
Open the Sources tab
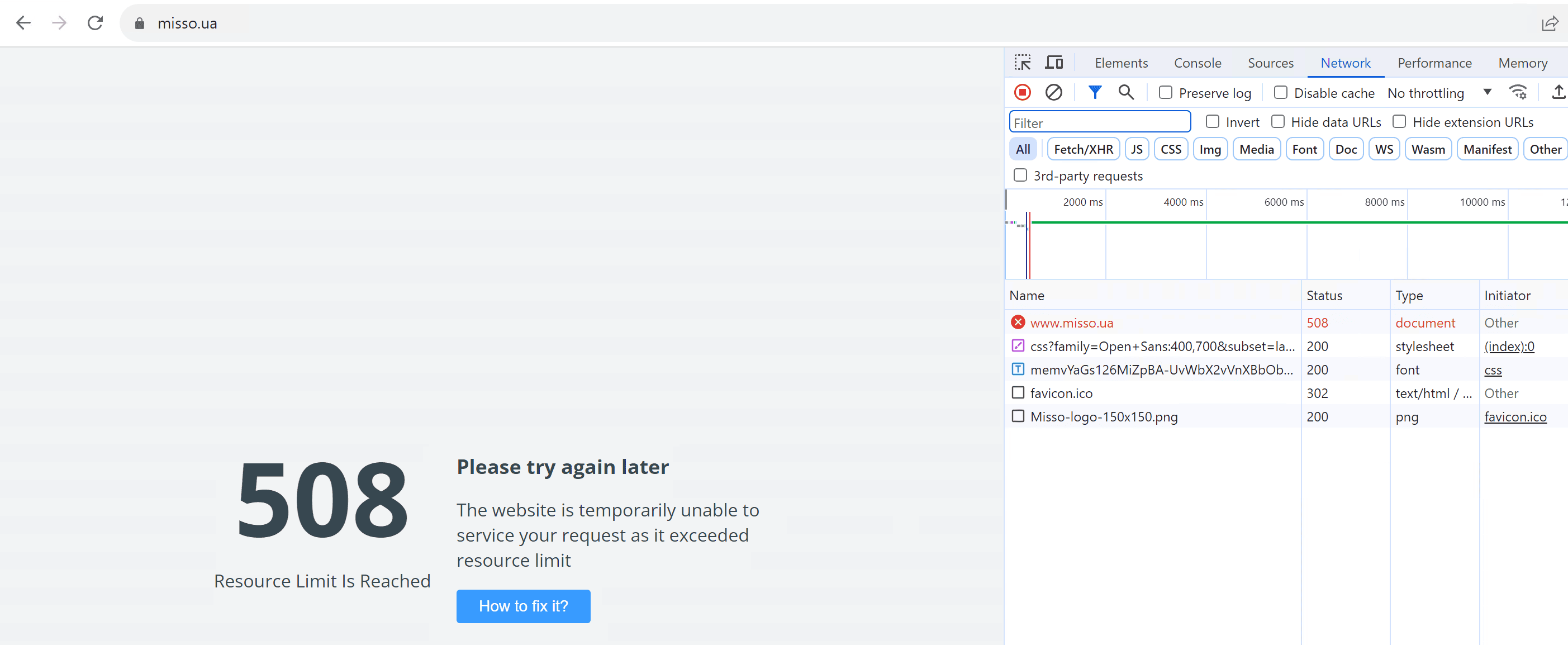(1270, 63)
